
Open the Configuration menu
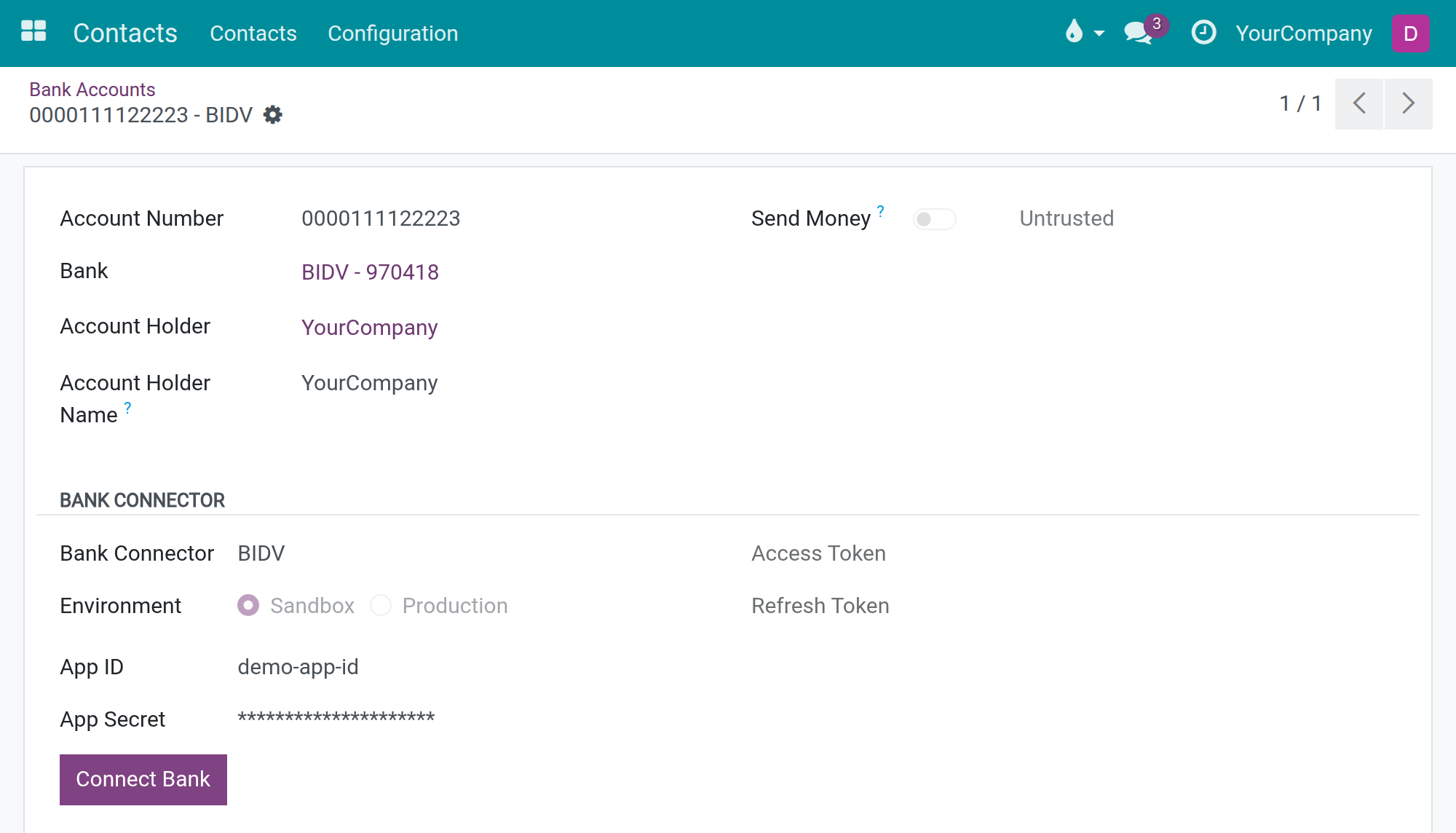(x=392, y=33)
